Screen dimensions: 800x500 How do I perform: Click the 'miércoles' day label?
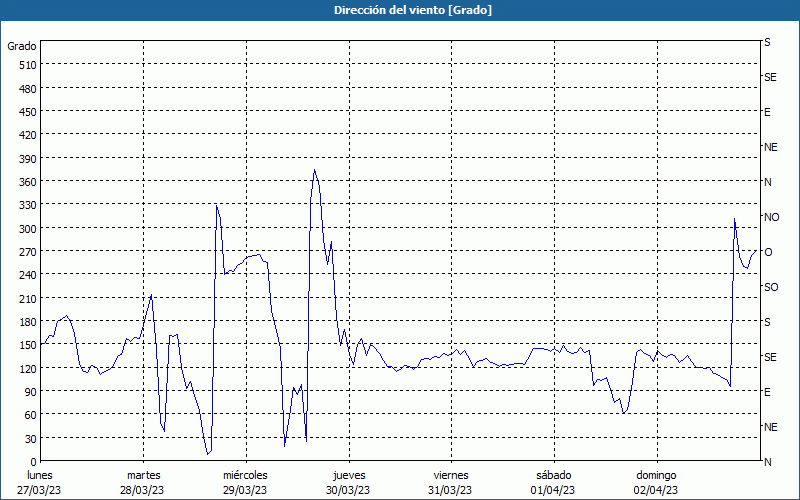245,476
